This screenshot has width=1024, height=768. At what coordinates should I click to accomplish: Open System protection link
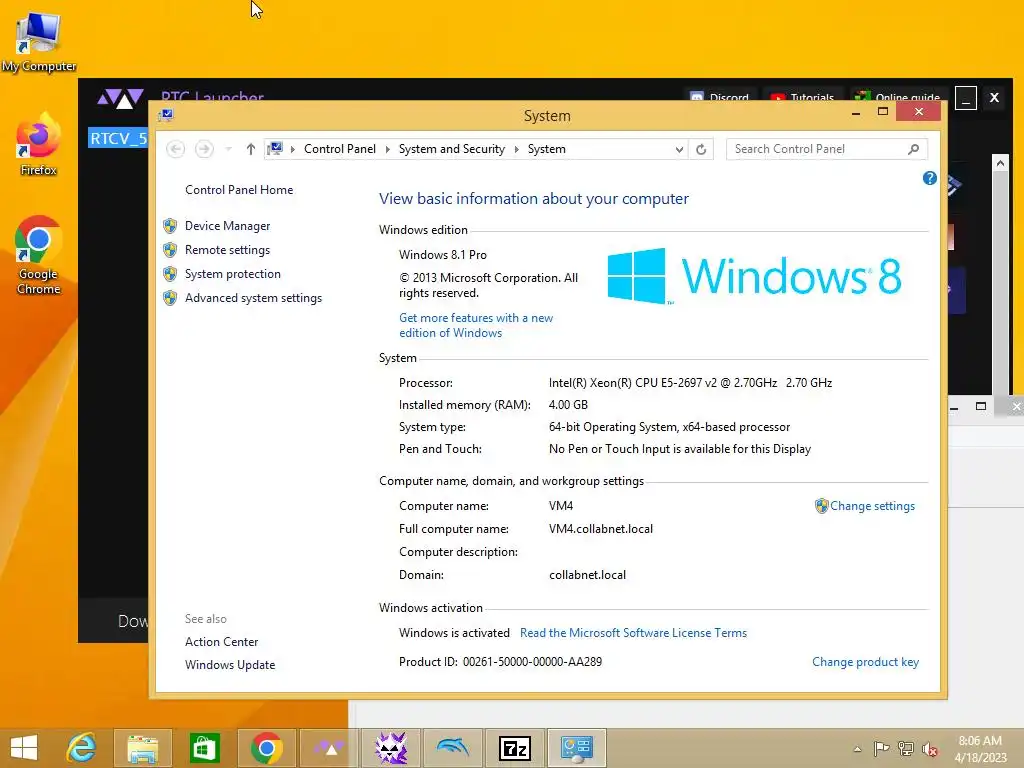tap(232, 274)
